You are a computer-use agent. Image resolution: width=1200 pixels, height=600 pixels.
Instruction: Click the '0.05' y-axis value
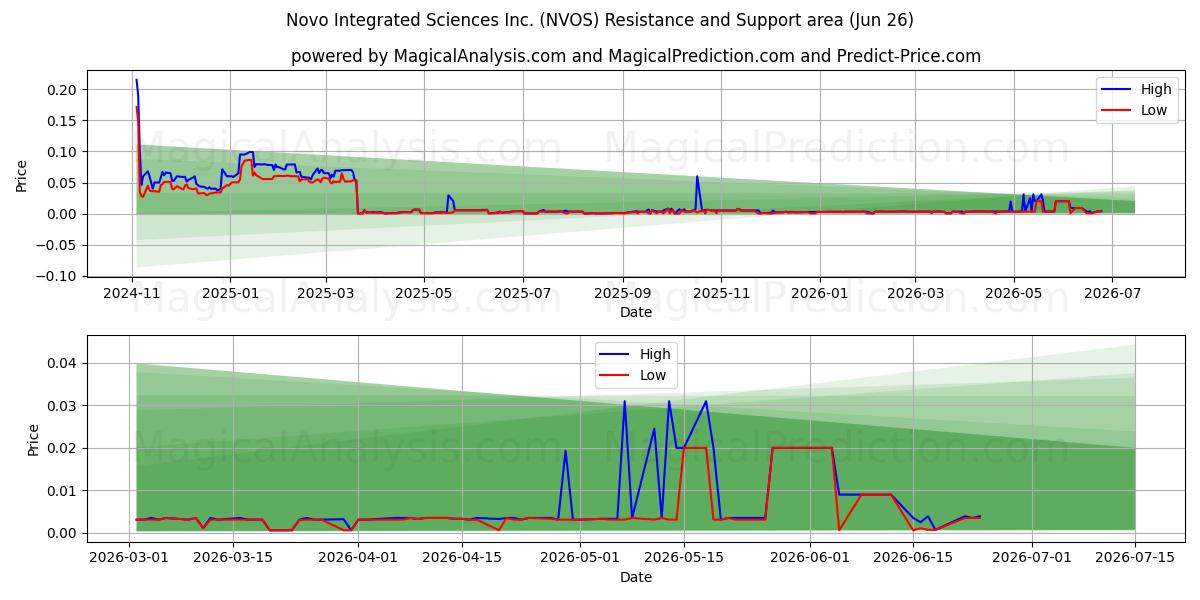(62, 183)
